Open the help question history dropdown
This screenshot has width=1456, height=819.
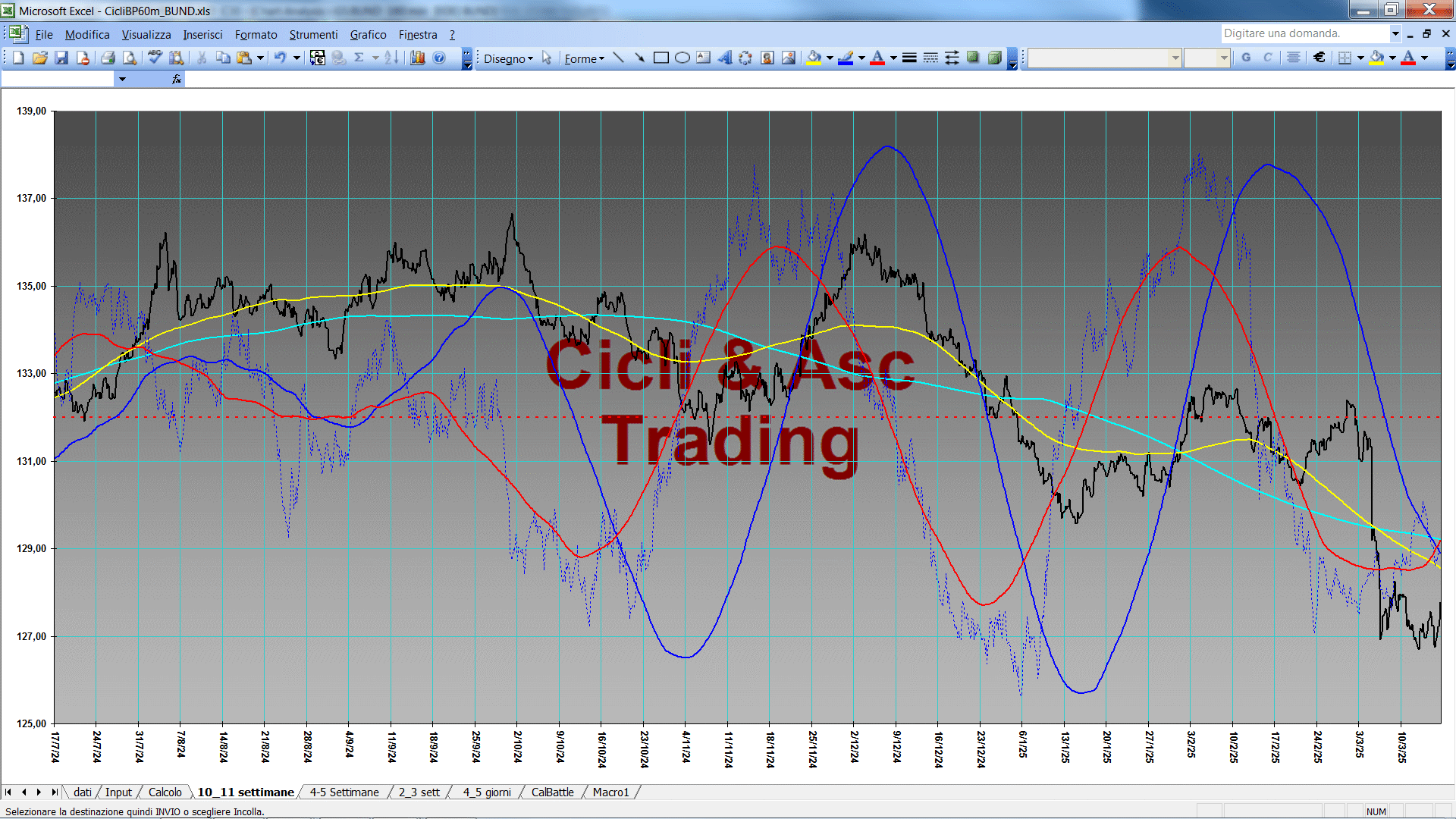point(1395,33)
